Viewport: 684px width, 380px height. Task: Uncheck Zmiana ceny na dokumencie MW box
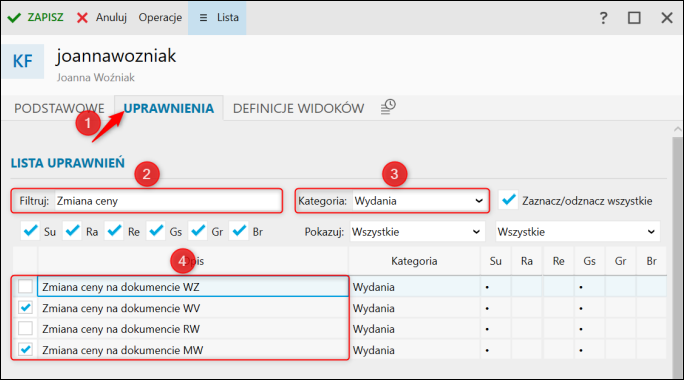[x=25, y=349]
